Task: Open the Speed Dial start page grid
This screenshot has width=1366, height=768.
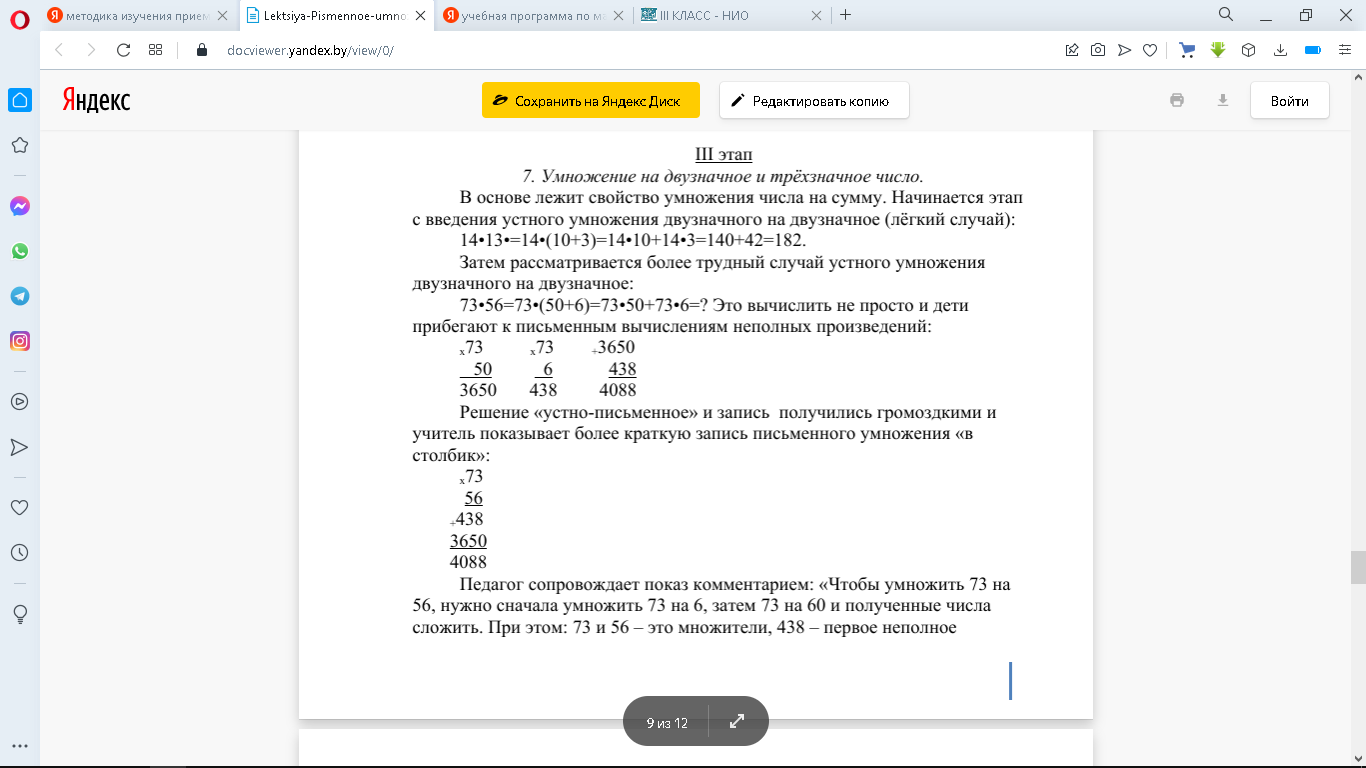Action: tap(155, 50)
